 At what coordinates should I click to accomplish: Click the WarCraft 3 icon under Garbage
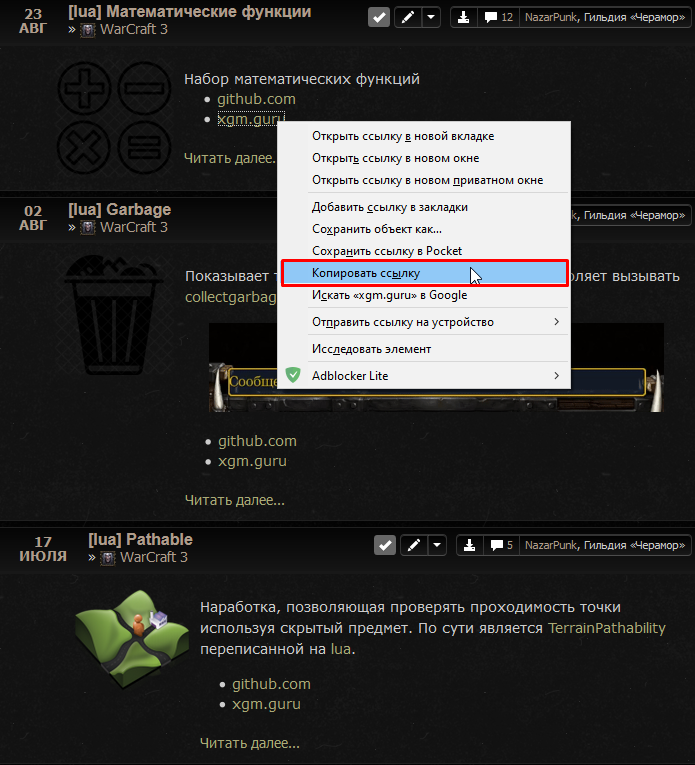tap(88, 227)
